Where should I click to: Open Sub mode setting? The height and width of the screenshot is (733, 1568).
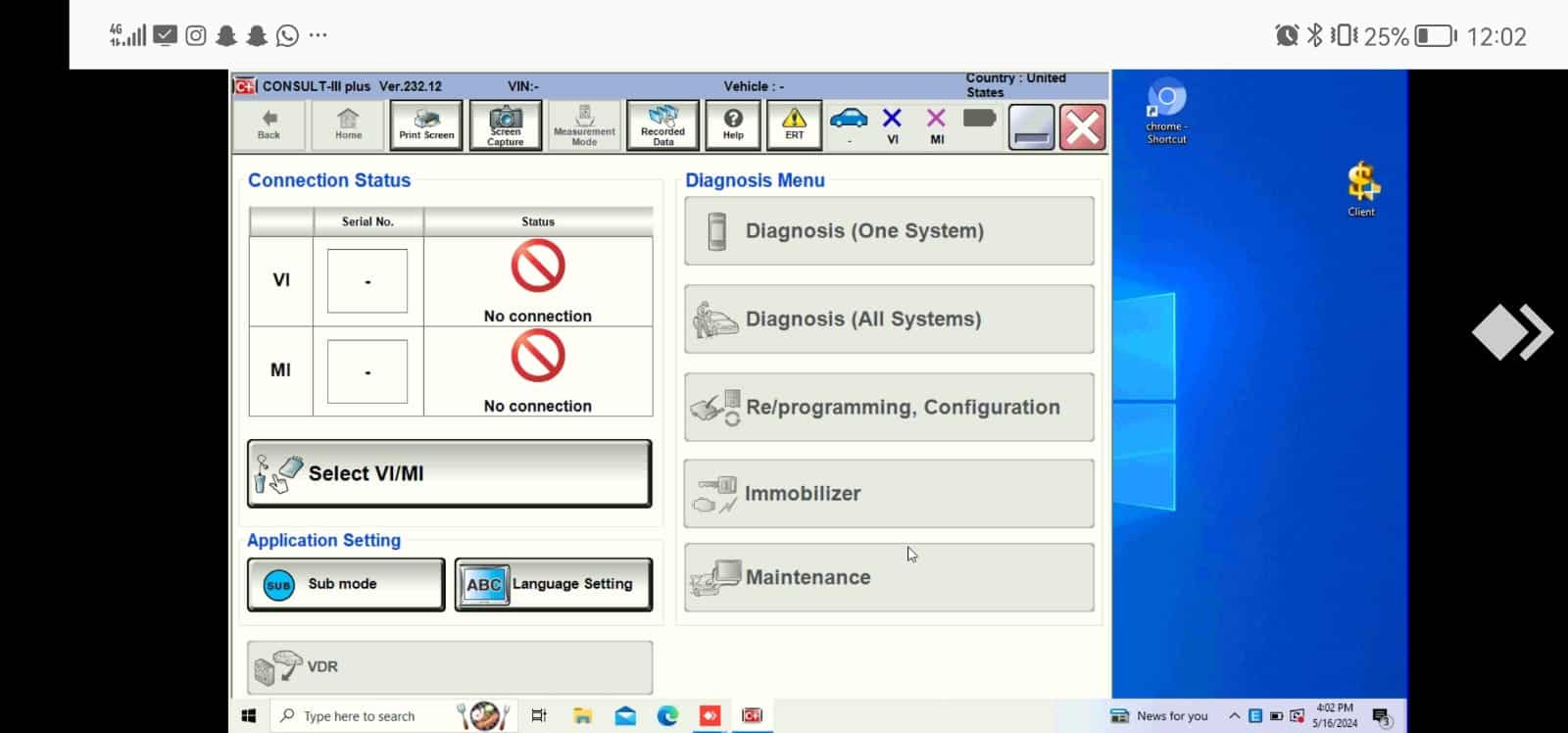click(346, 584)
